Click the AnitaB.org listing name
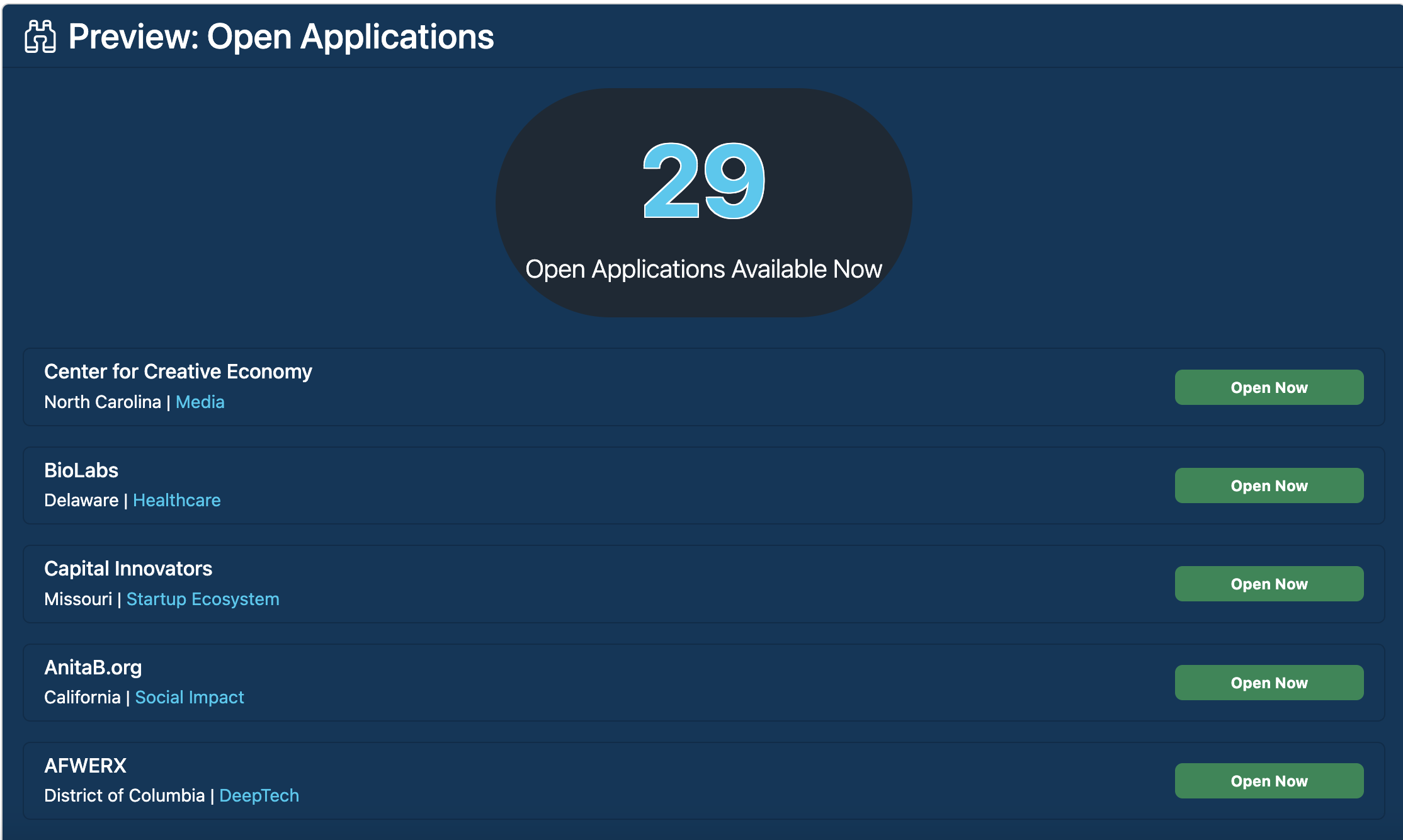Image resolution: width=1403 pixels, height=840 pixels. click(x=93, y=667)
